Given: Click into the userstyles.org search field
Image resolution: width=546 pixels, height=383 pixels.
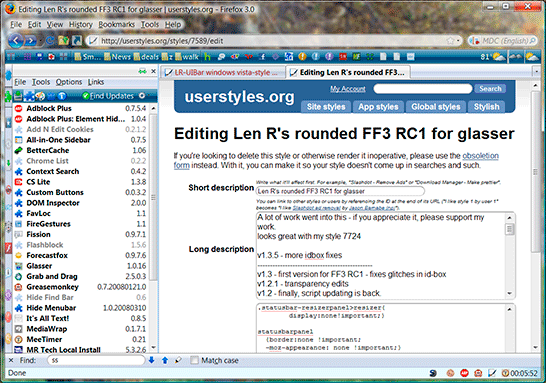Looking at the screenshot, I should pos(423,88).
